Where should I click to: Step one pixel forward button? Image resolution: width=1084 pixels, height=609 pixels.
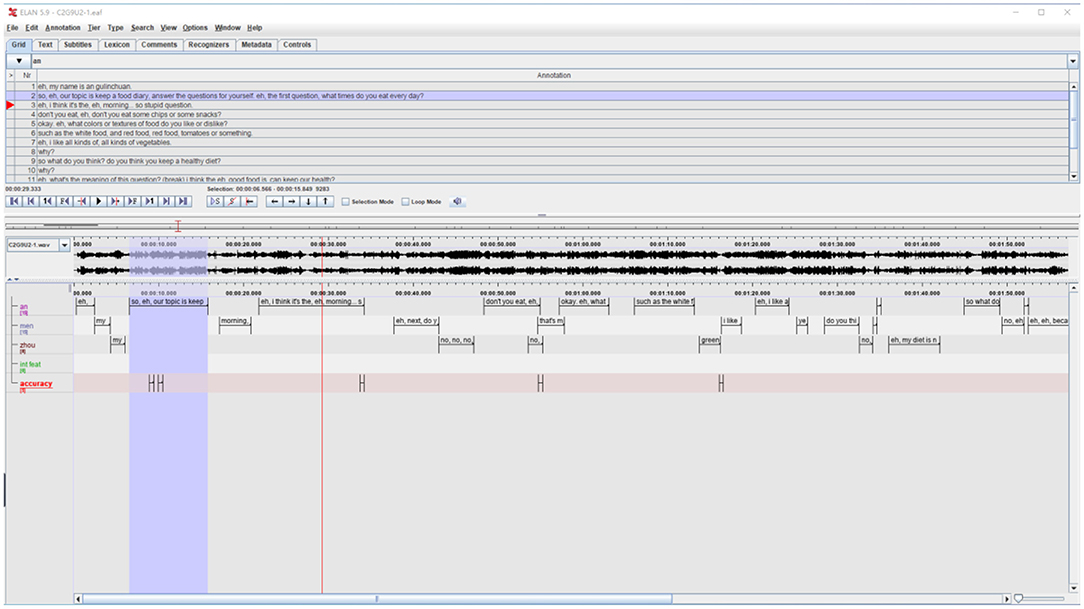(115, 201)
